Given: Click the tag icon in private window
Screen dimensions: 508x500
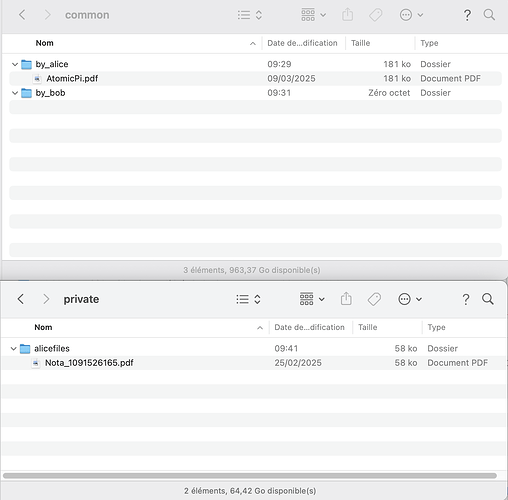Looking at the screenshot, I should point(374,299).
